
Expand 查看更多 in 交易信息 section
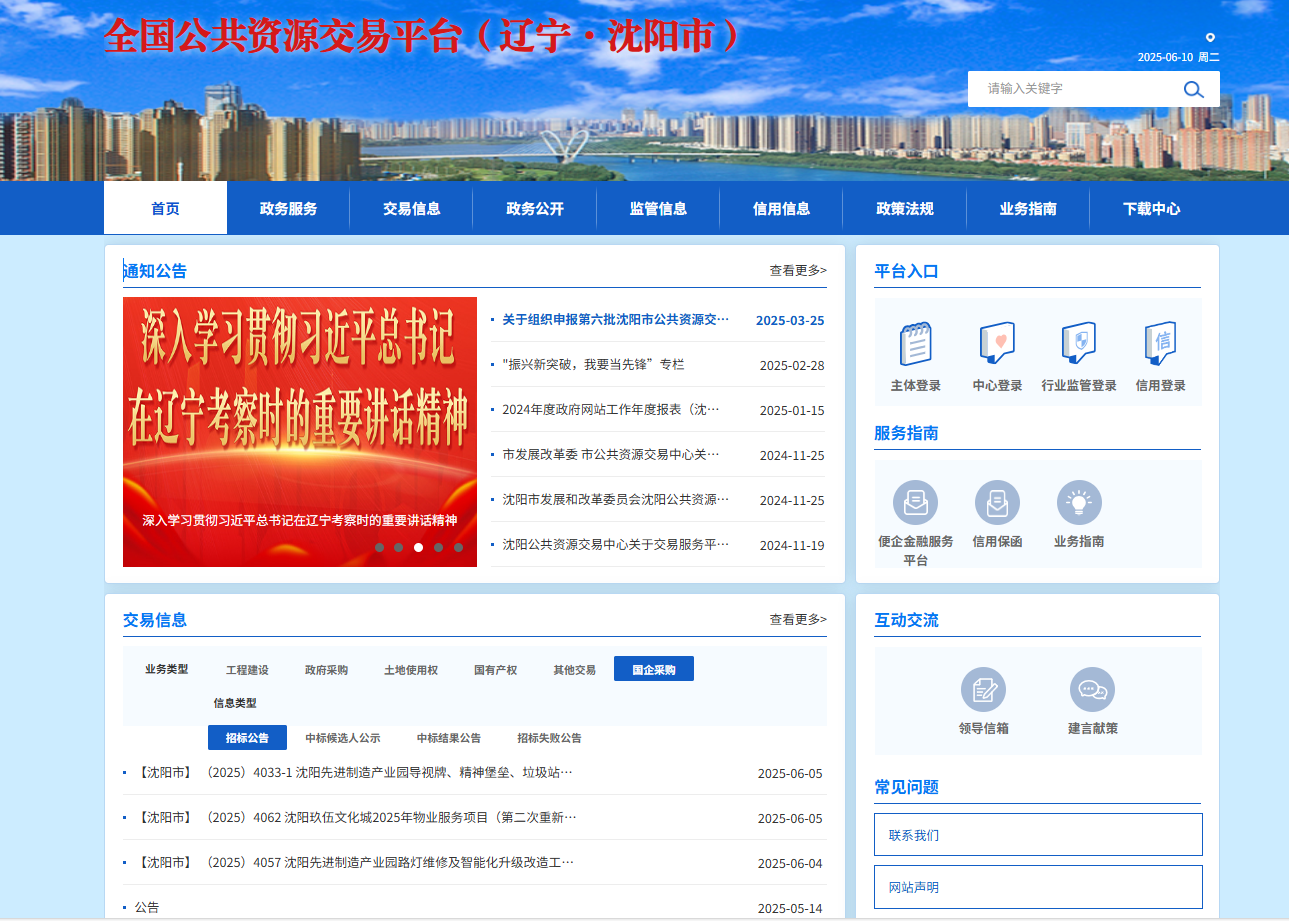click(x=797, y=620)
